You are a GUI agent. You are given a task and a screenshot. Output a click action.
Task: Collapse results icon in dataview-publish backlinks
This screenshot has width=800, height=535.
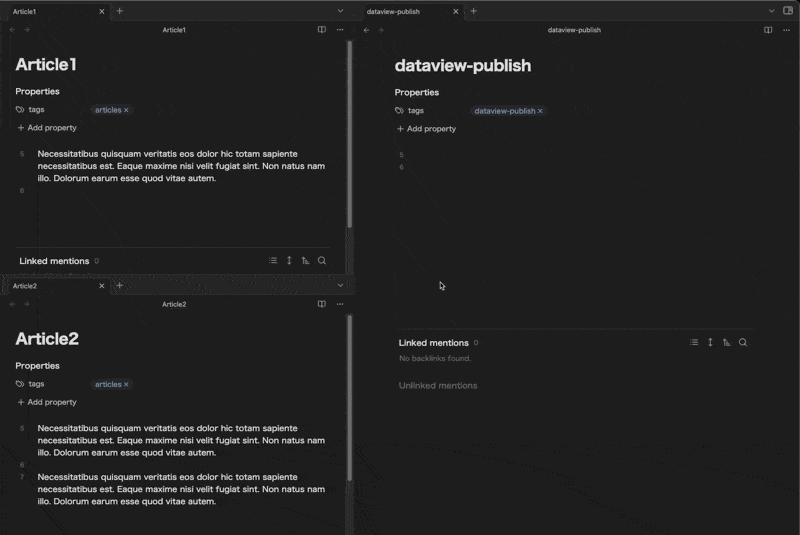pyautogui.click(x=694, y=342)
